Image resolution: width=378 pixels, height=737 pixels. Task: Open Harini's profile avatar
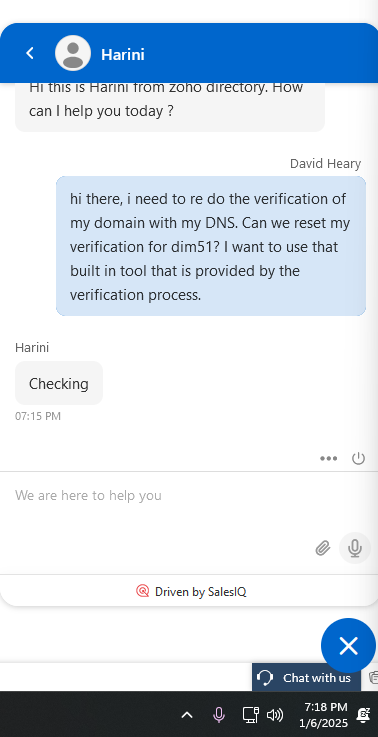click(73, 53)
